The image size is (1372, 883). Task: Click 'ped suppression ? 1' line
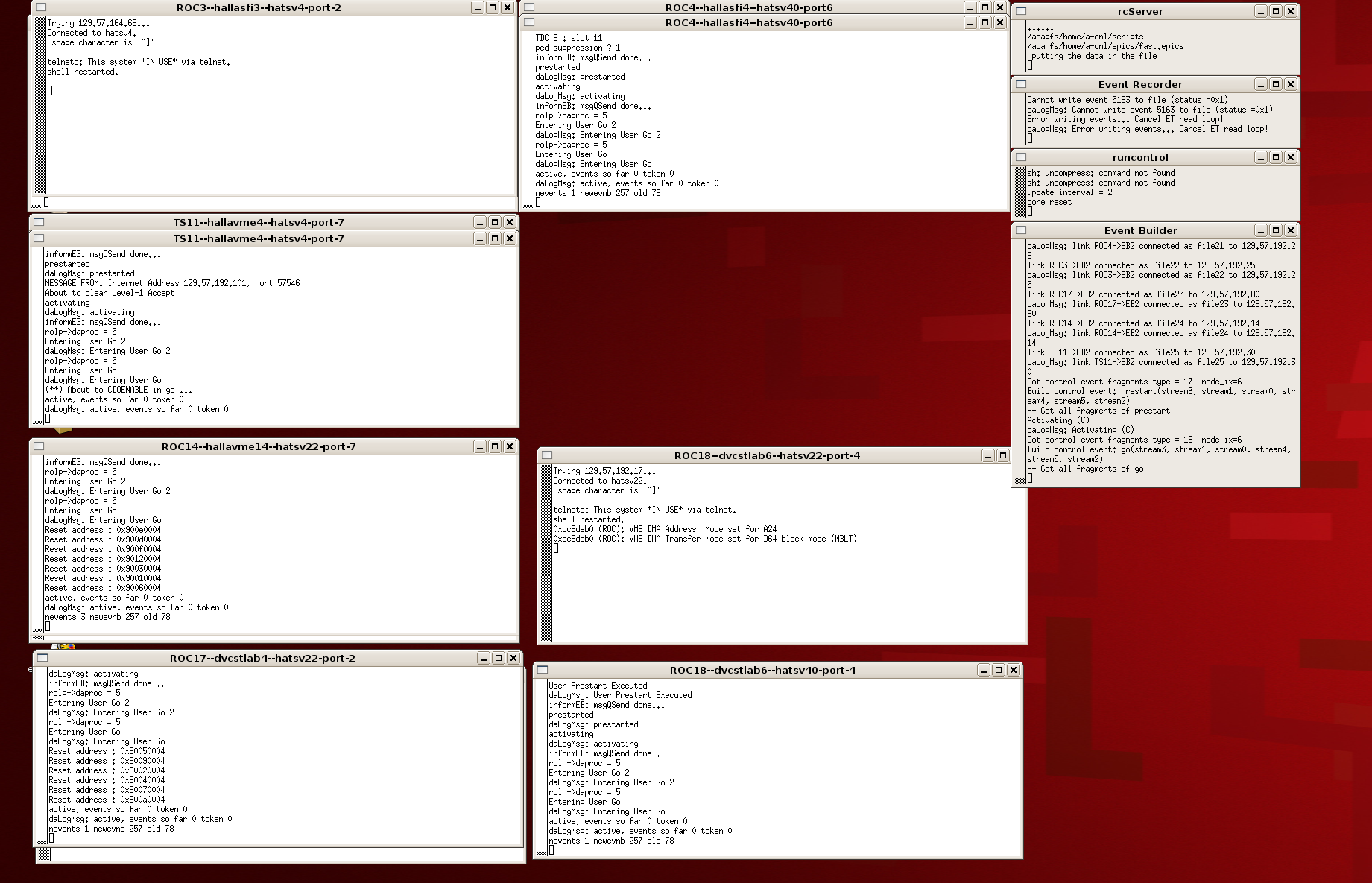click(578, 48)
